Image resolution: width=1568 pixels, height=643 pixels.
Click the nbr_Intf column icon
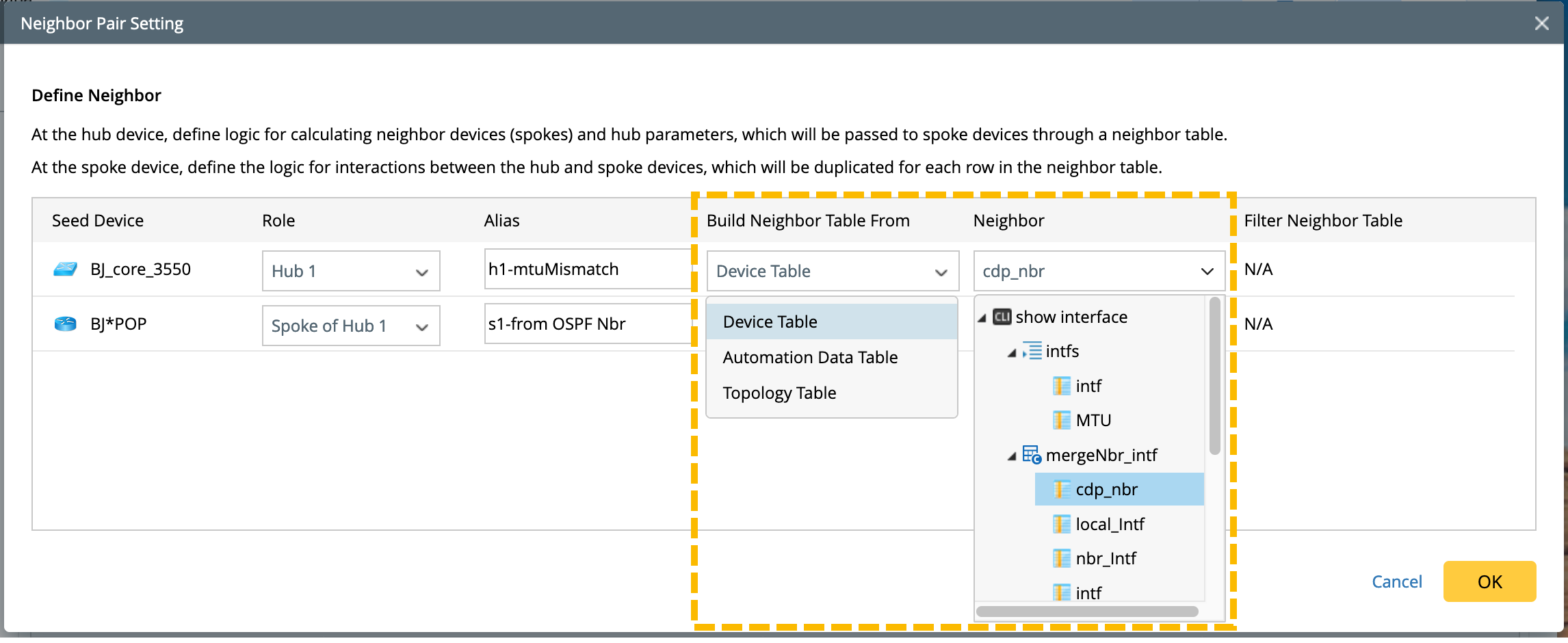point(1061,558)
